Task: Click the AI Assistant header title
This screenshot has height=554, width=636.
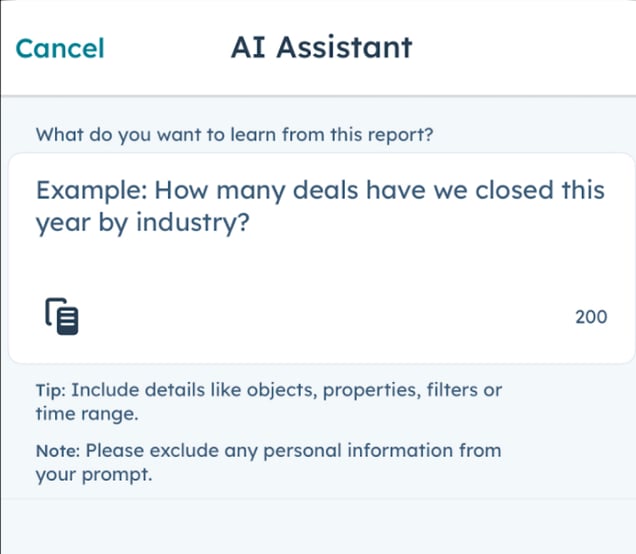Action: [321, 47]
